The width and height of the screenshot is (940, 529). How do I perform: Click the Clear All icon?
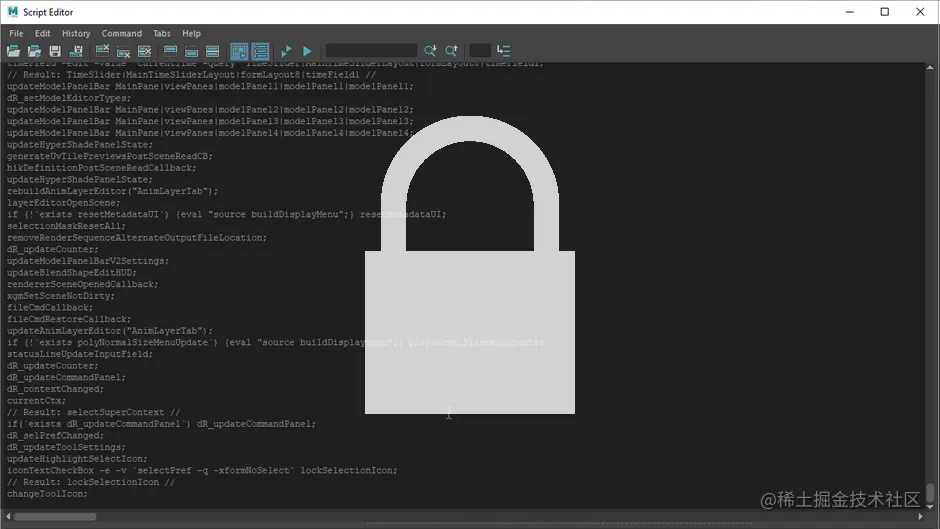(144, 51)
